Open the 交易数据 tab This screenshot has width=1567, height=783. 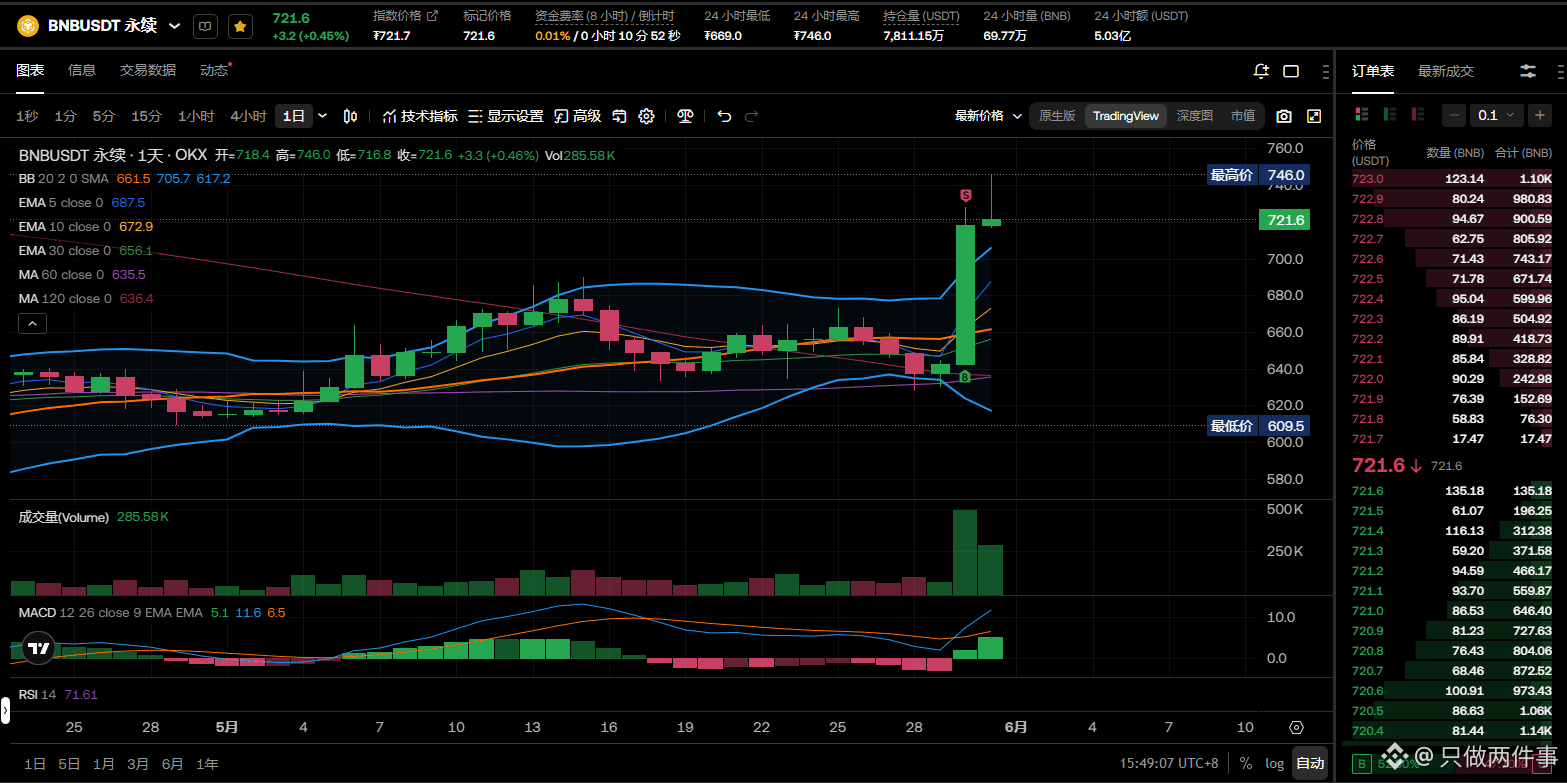click(x=148, y=70)
